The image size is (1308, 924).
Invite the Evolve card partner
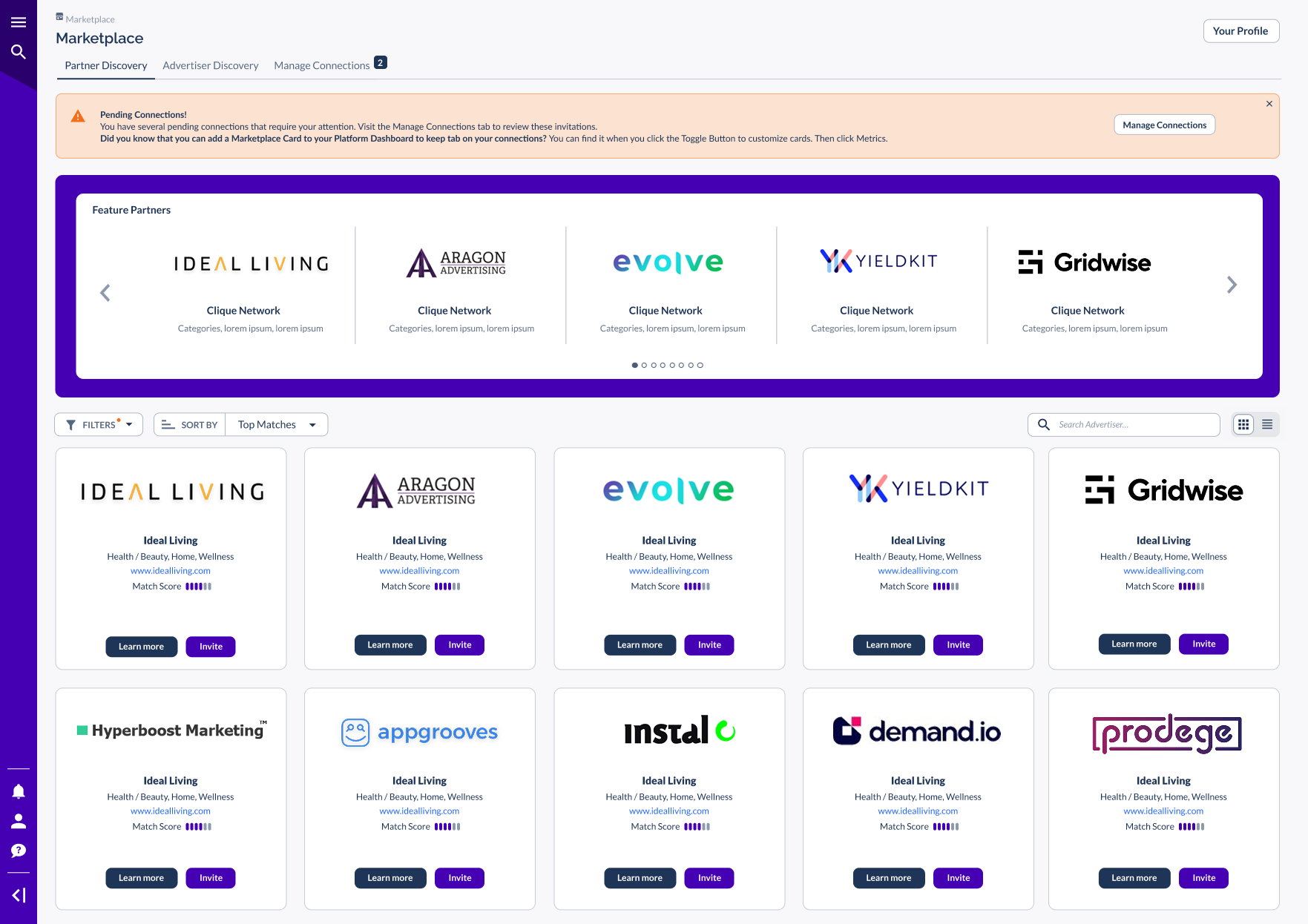[x=709, y=645]
